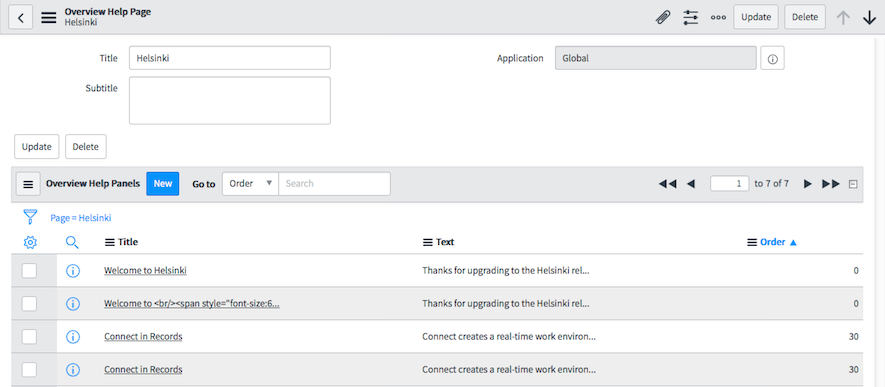Viewport: 885px width, 387px height.
Task: Open Title column menu icon
Action: [109, 242]
